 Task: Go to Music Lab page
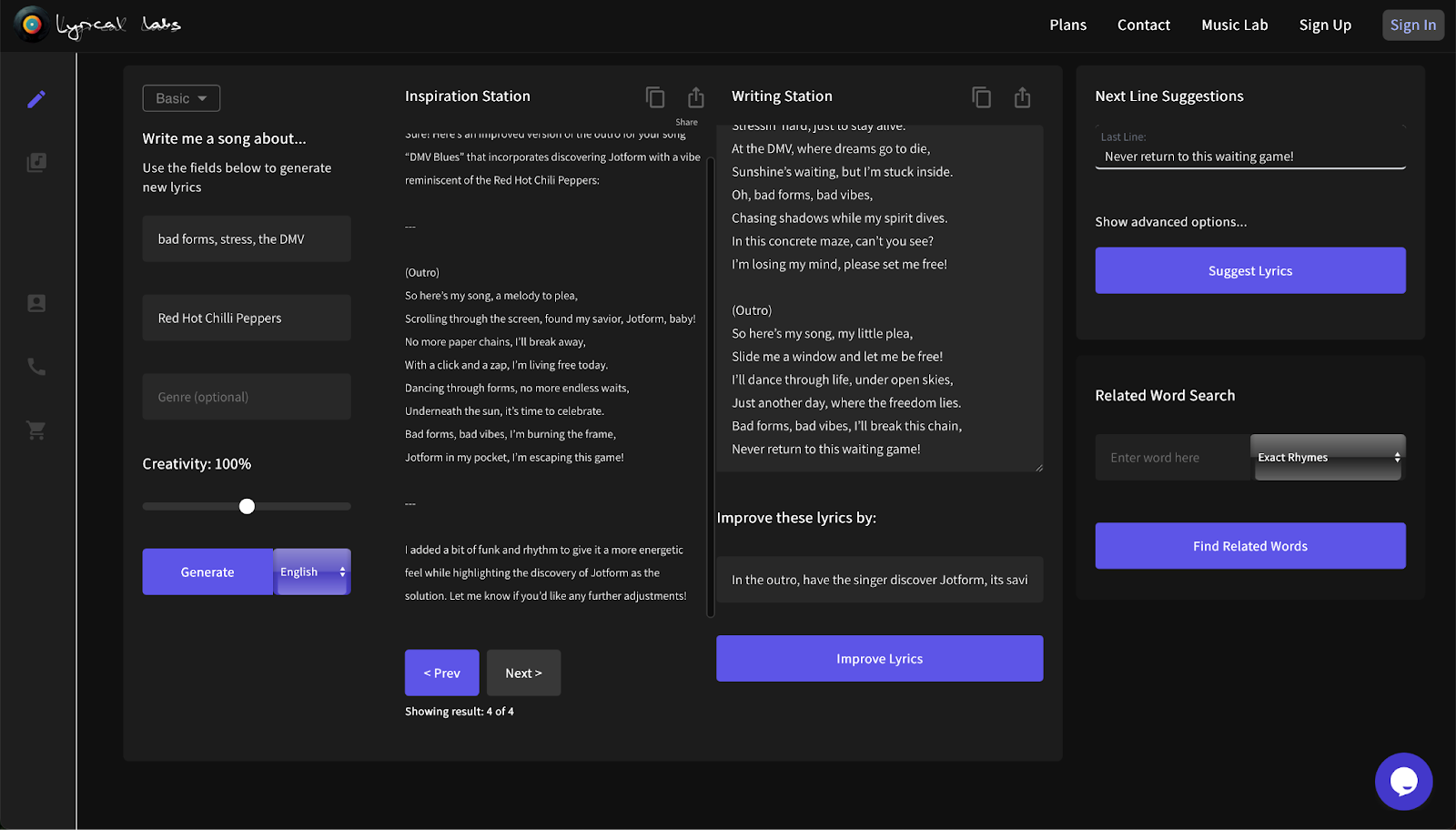coord(1234,25)
